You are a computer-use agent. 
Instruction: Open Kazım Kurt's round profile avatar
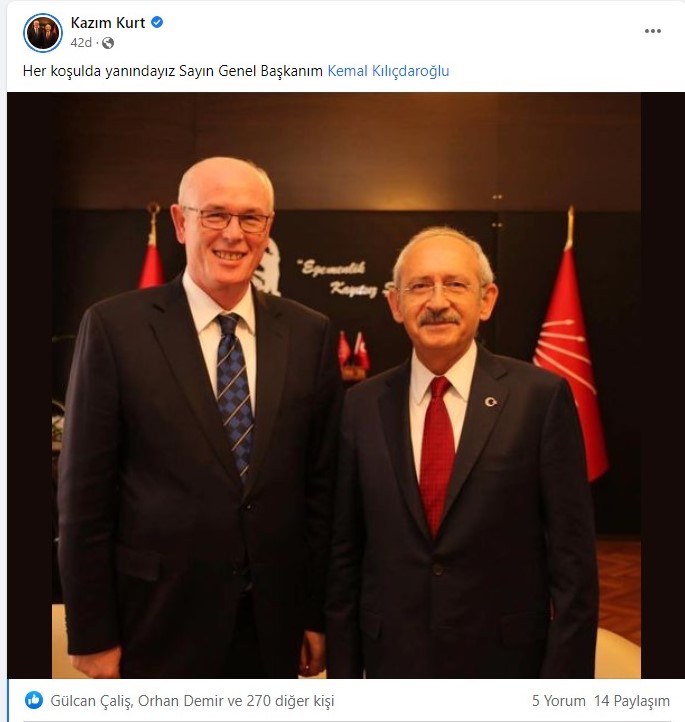[x=42, y=32]
